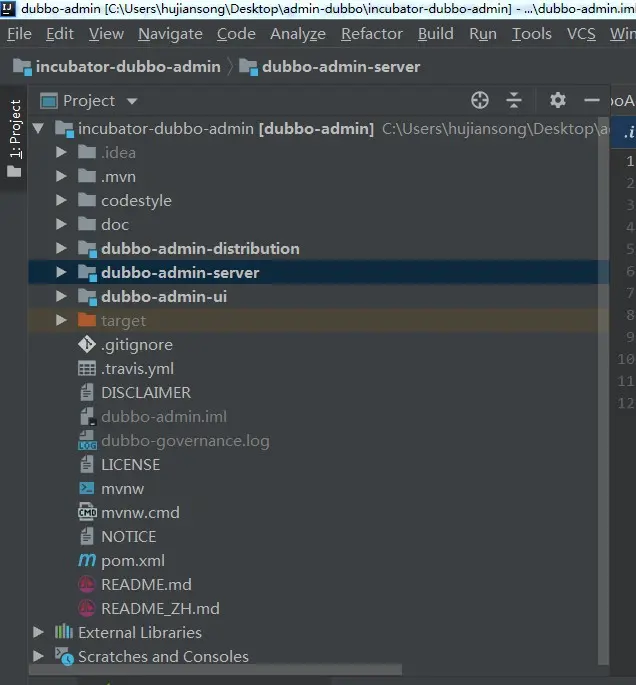Click the mvnw shell script icon
Screen dimensions: 636x685
[87, 488]
